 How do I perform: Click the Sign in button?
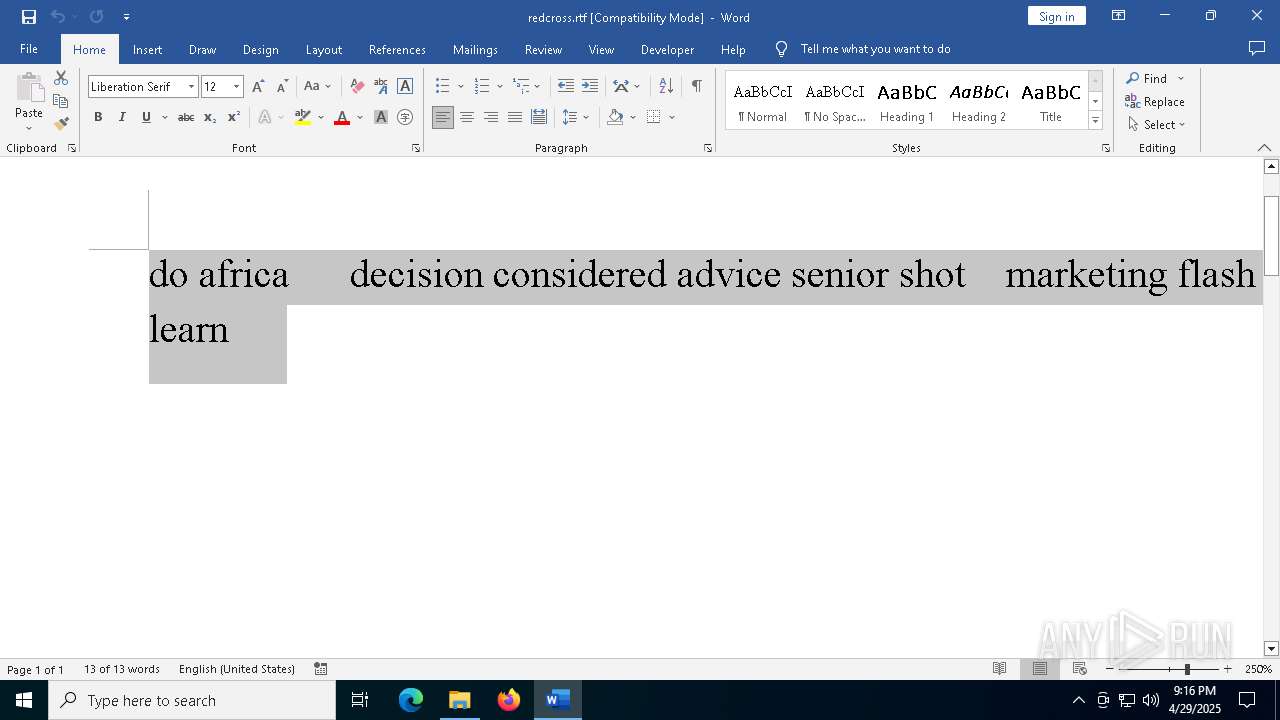tap(1056, 16)
